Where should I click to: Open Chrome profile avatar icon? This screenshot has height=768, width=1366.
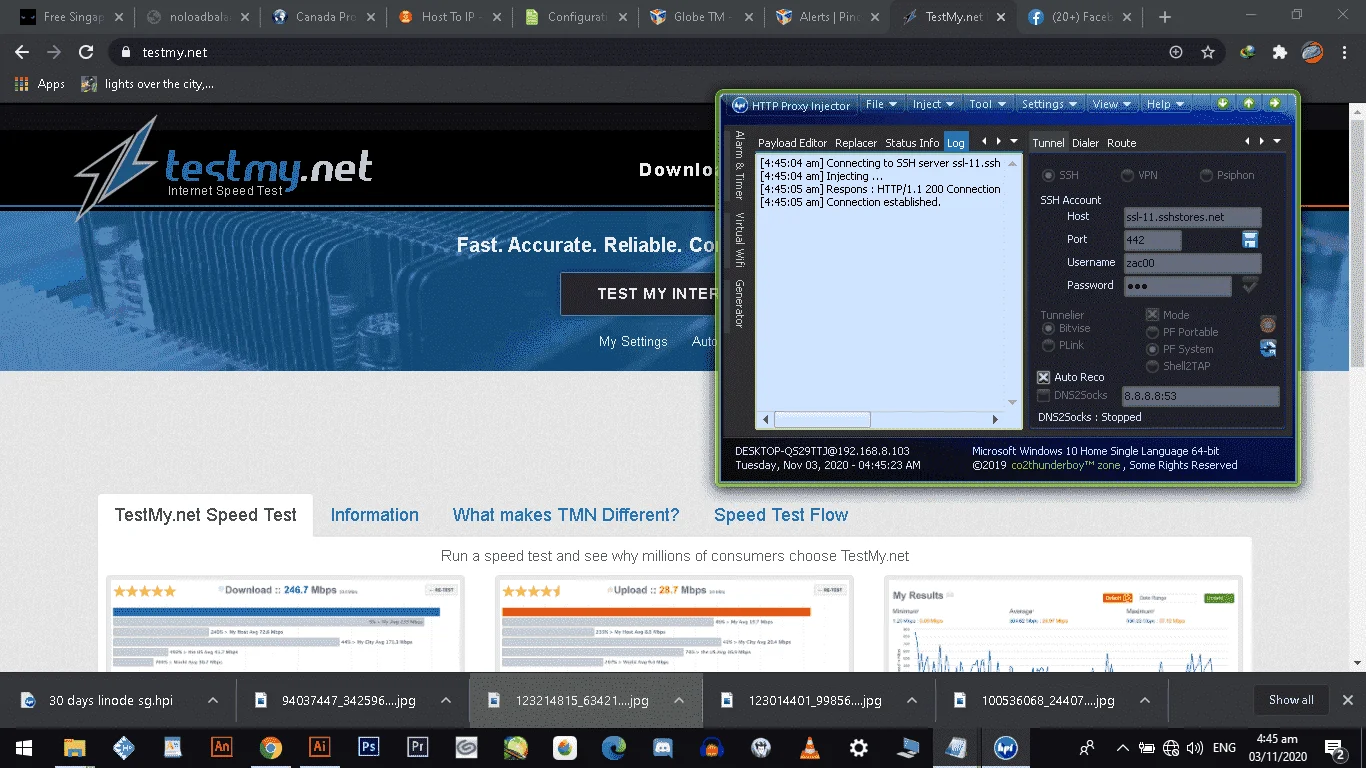point(1312,52)
